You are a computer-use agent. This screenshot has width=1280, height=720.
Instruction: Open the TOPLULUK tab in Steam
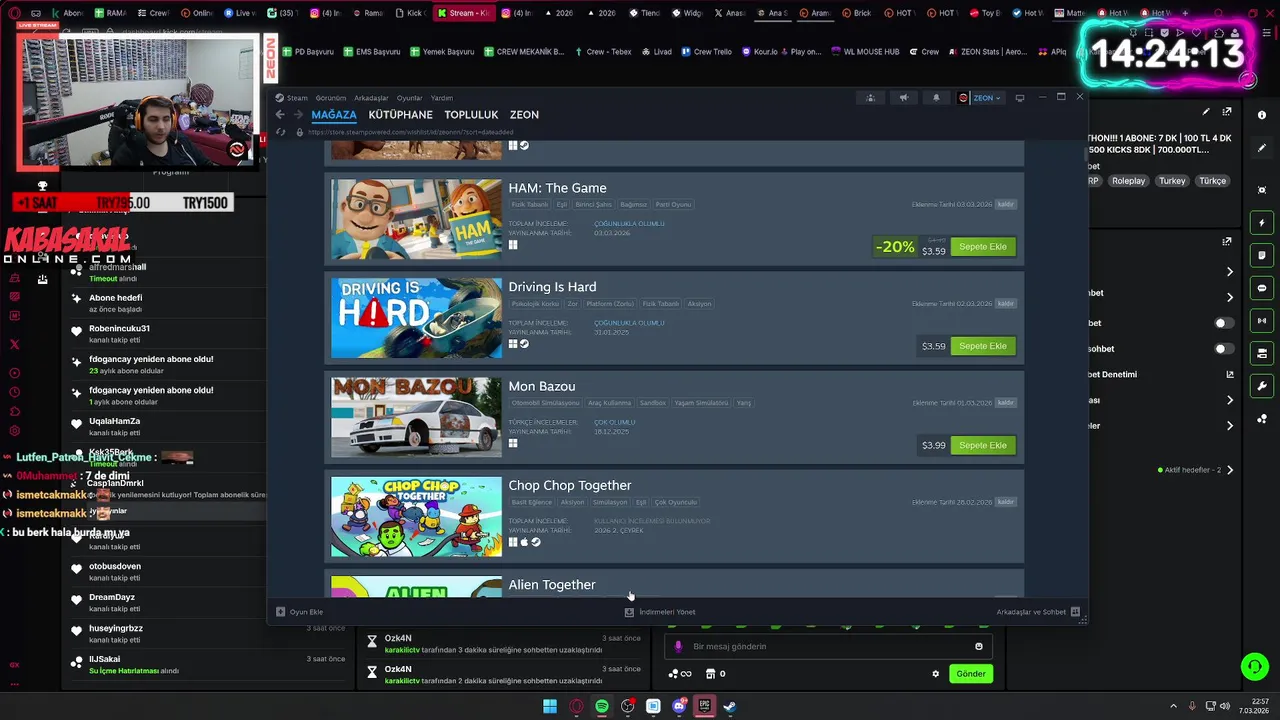pyautogui.click(x=471, y=115)
